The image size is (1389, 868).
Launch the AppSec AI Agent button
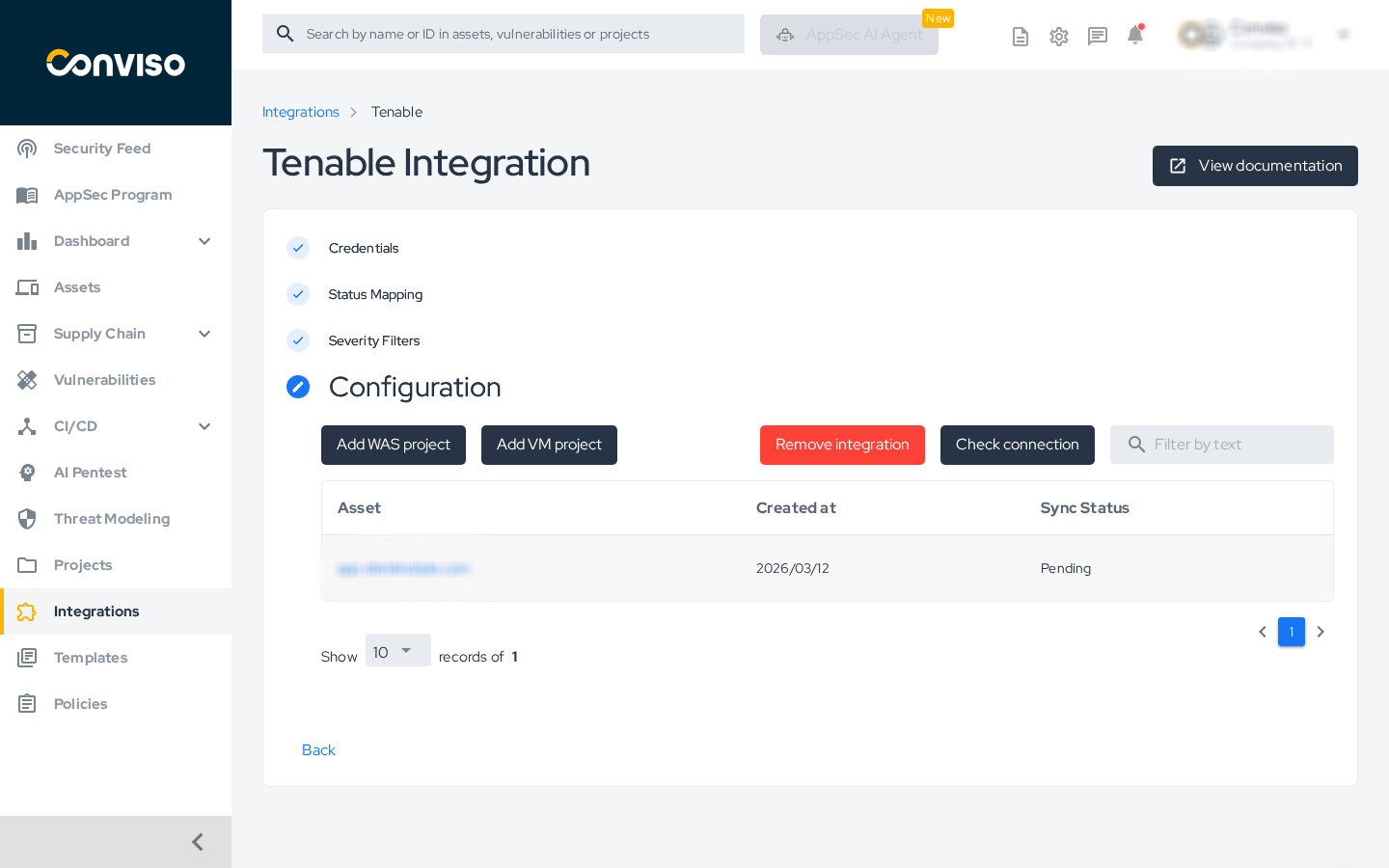coord(849,35)
